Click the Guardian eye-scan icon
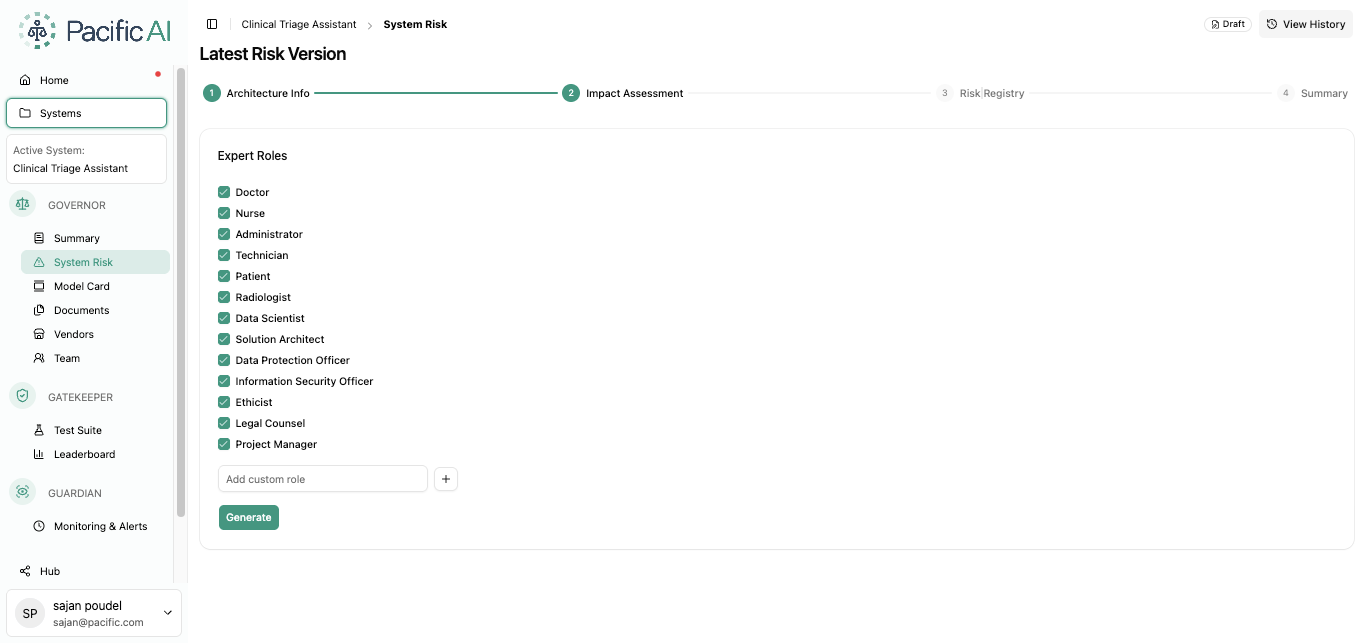 [22, 492]
